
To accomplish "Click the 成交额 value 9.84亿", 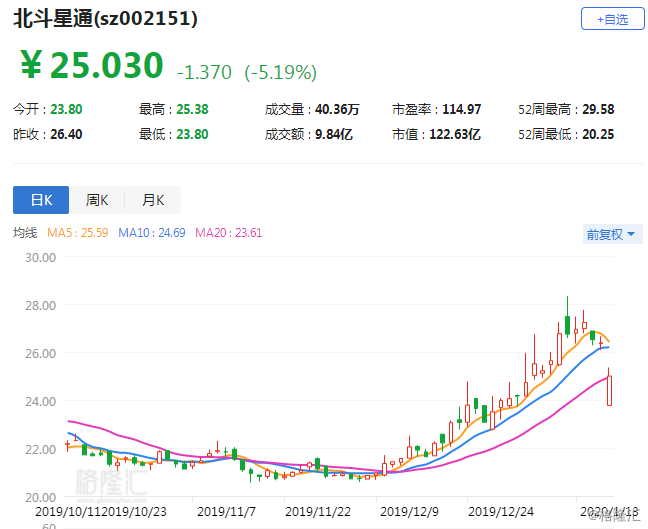I will (x=334, y=134).
